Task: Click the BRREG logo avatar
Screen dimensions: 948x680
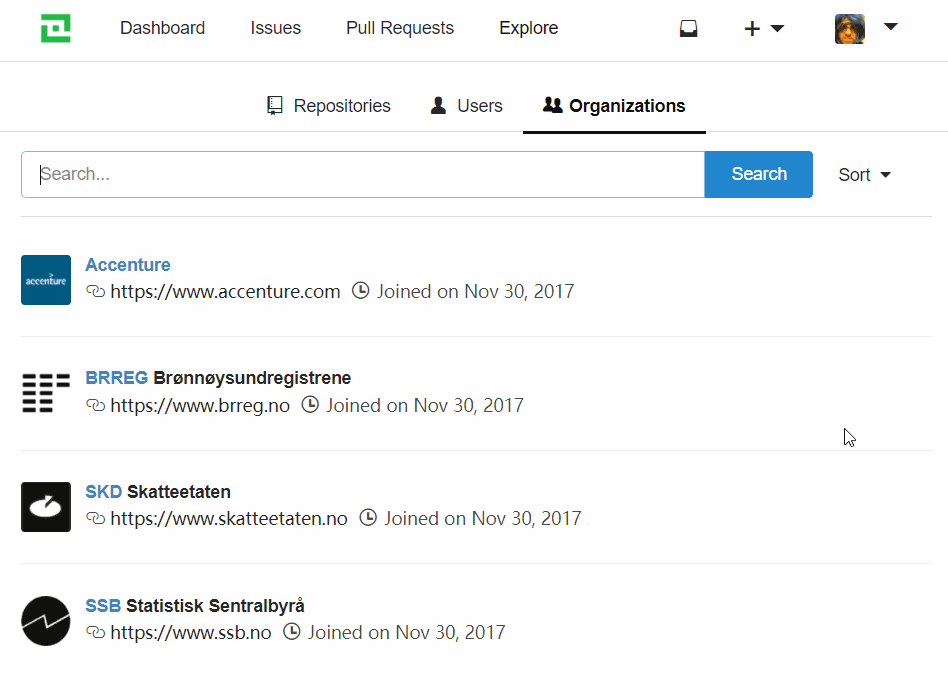Action: point(46,393)
